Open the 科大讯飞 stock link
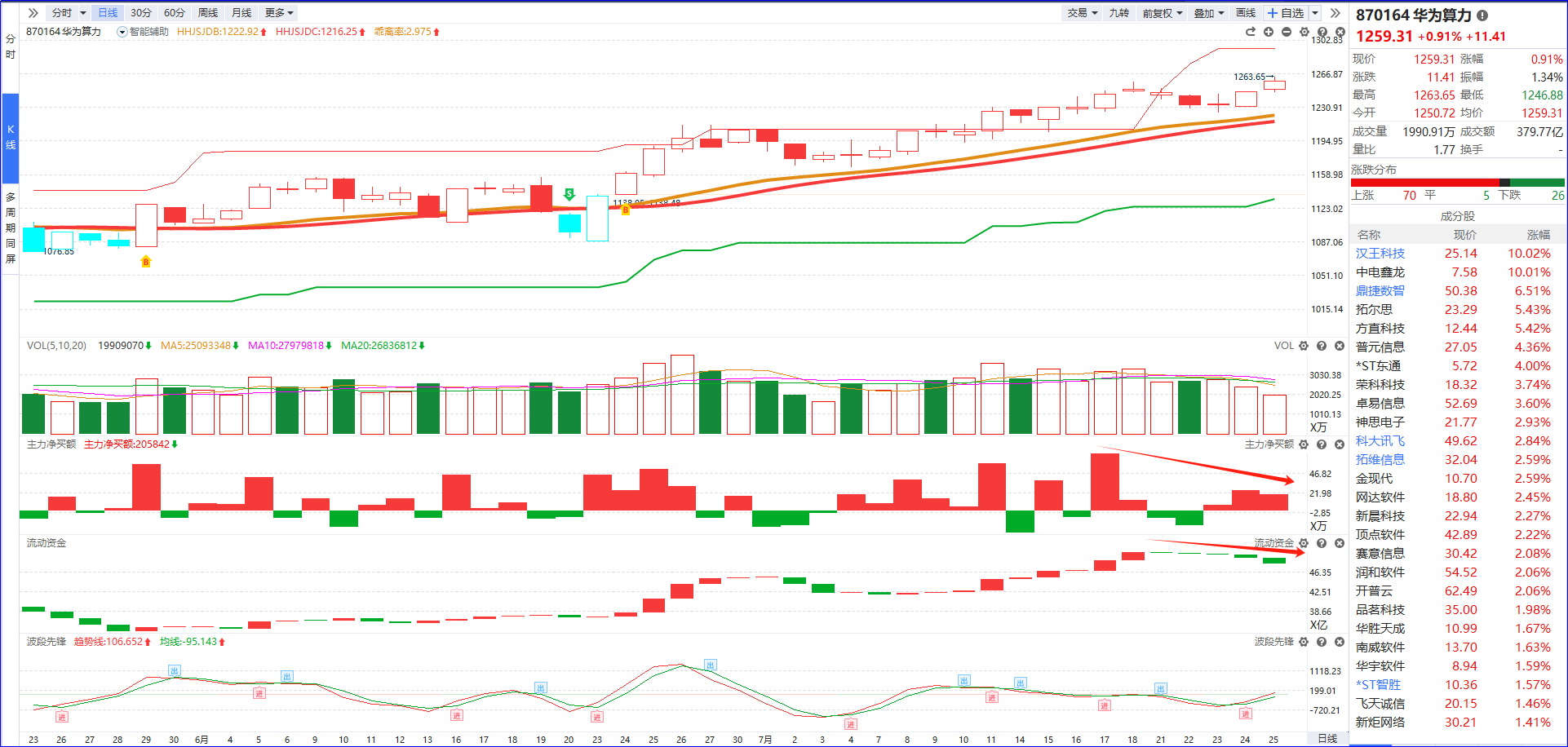This screenshot has width=1568, height=747. click(x=1380, y=441)
